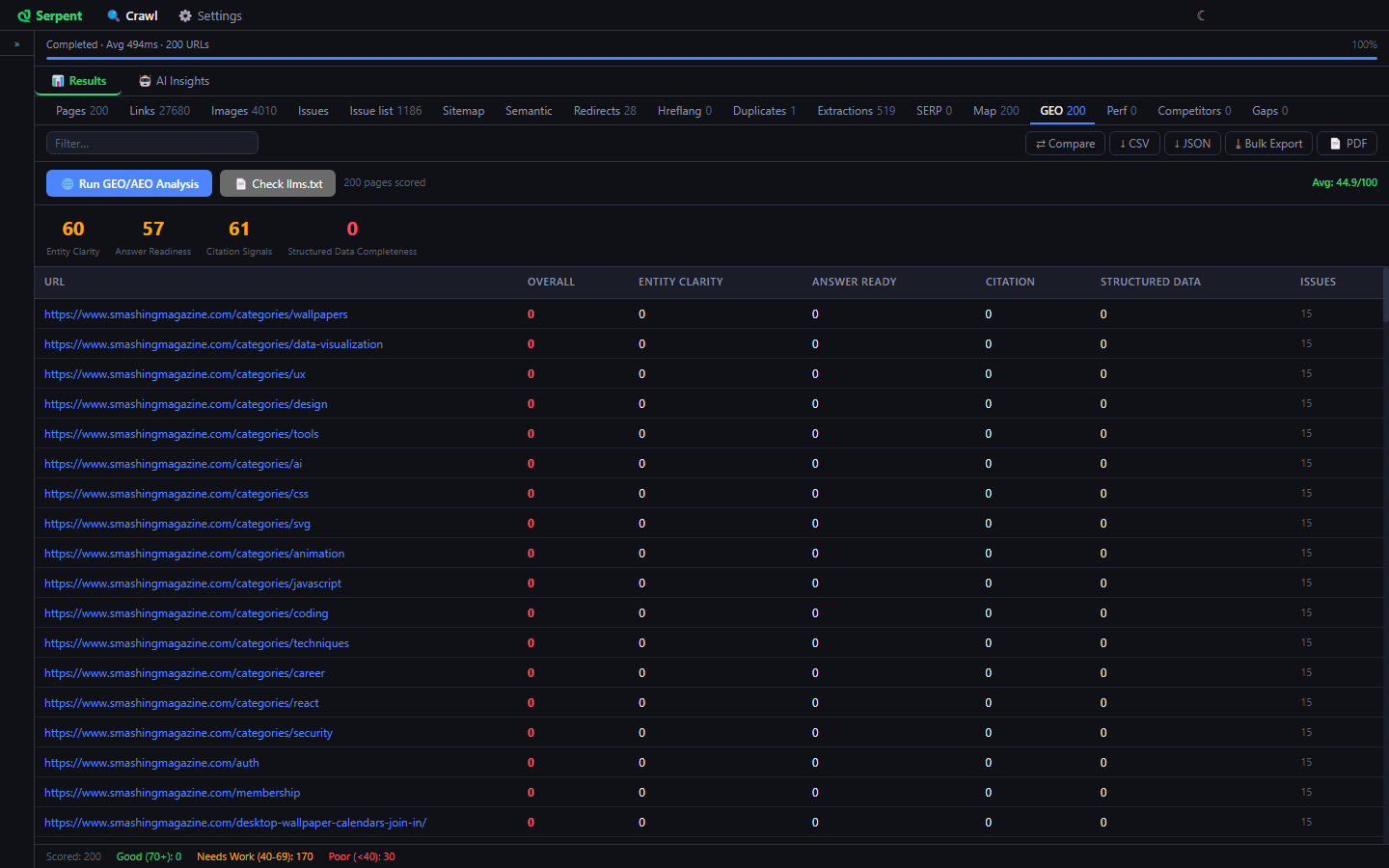The width and height of the screenshot is (1389, 868).
Task: Open the Duplicates tab
Action: (x=764, y=111)
